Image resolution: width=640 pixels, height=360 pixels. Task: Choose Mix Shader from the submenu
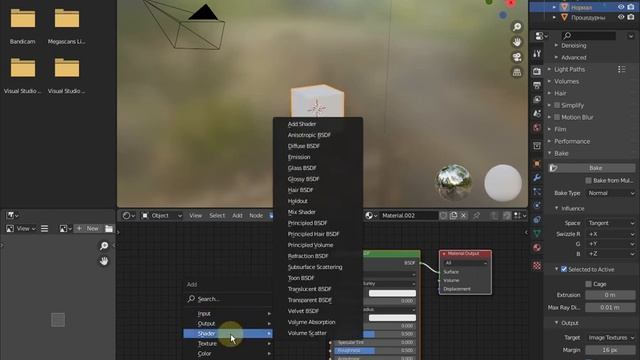click(x=302, y=212)
